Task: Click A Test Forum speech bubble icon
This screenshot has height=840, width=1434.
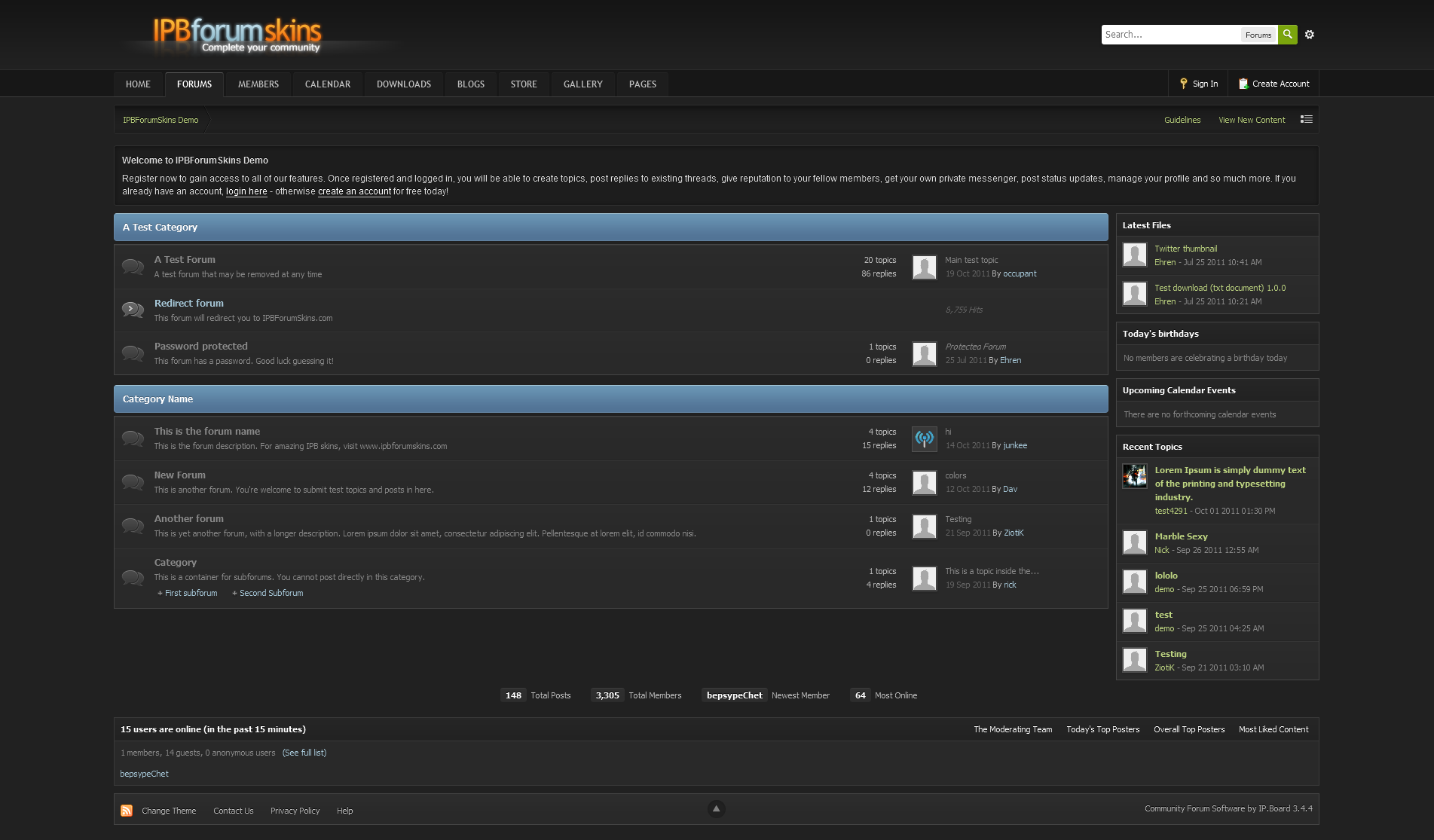Action: click(133, 267)
